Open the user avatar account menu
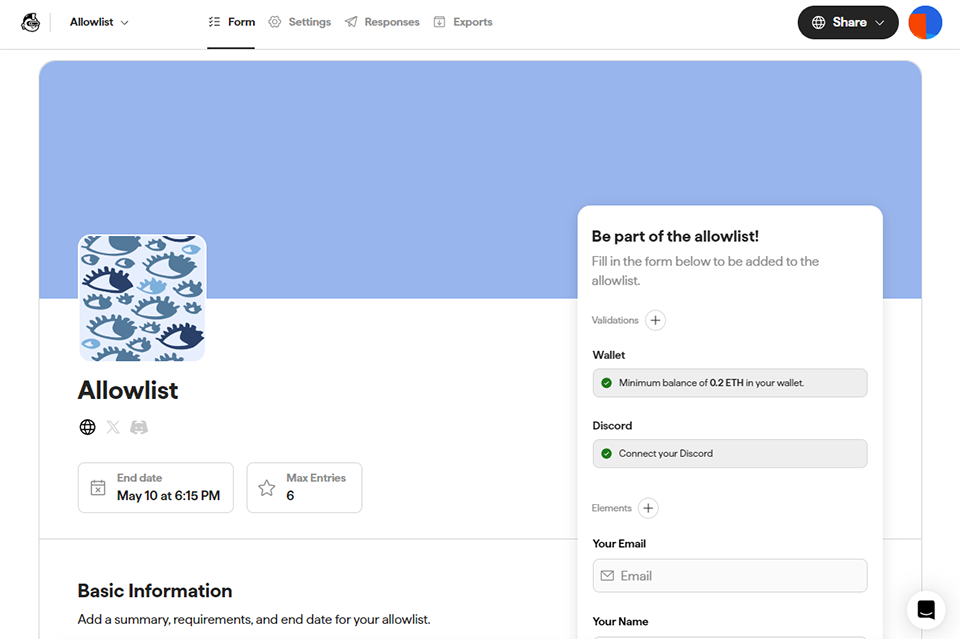The height and width of the screenshot is (639, 960). point(925,22)
